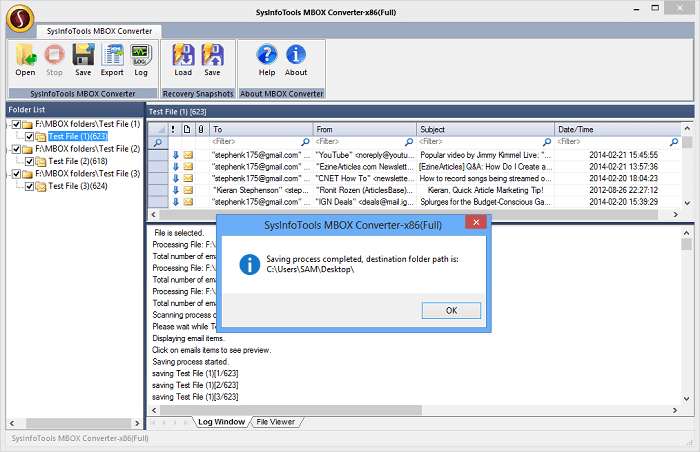Click Save recovery snapshot icon
Screen dimensions: 700x452
point(212,55)
